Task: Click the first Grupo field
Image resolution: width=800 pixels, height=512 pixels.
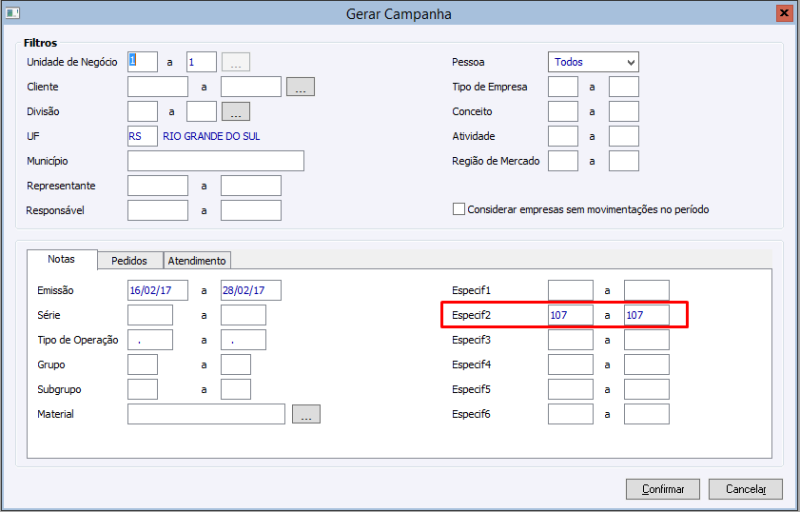Action: [142, 365]
